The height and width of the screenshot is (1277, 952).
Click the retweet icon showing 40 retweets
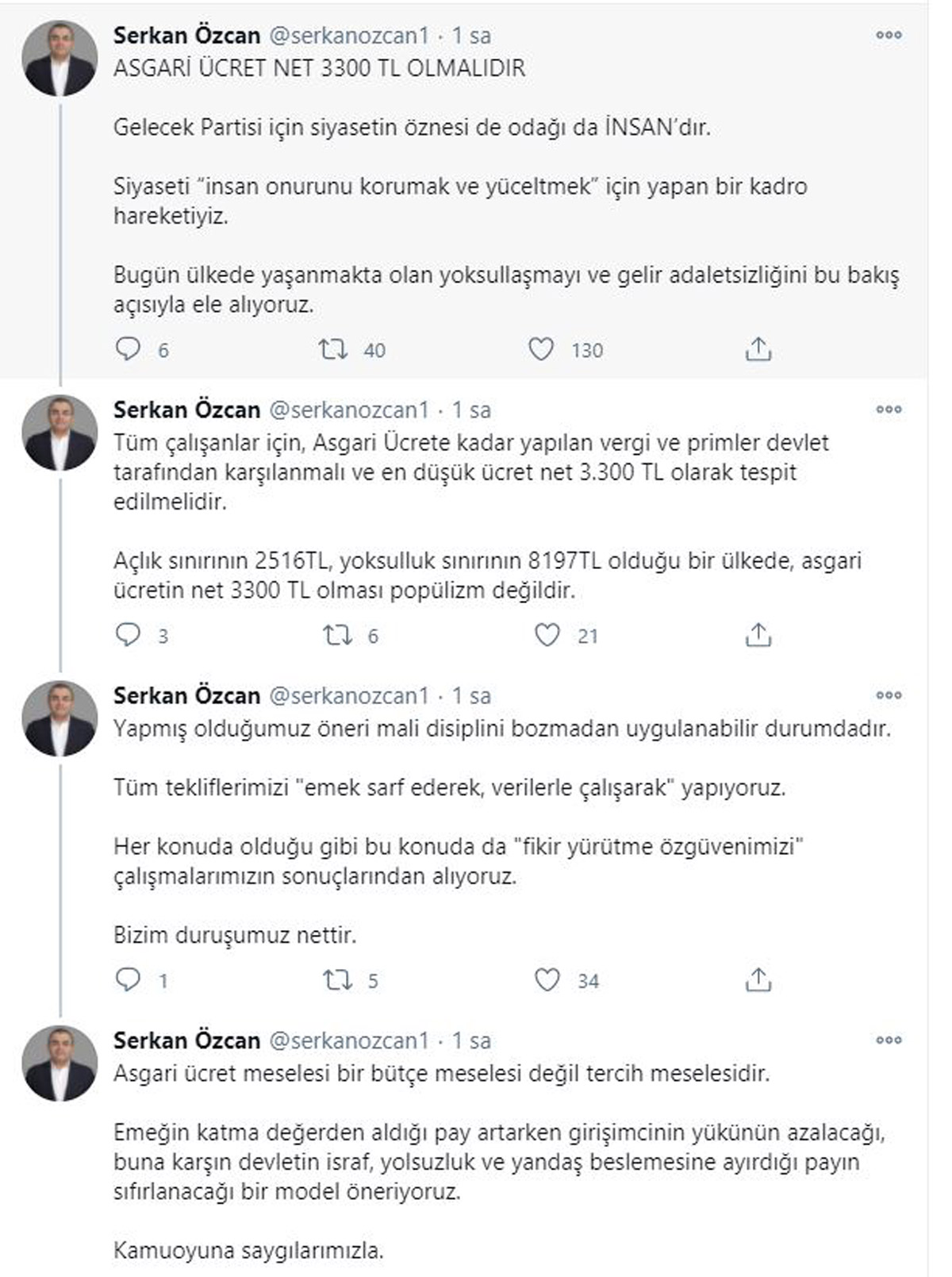335,347
